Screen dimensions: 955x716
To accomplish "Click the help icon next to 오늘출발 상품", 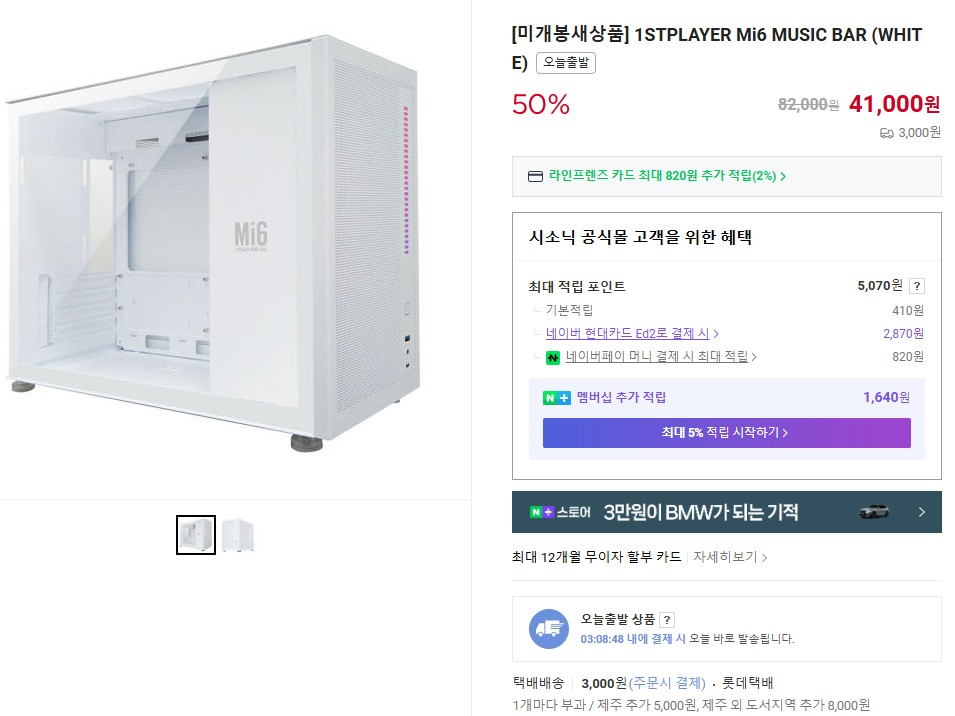I will tap(667, 620).
